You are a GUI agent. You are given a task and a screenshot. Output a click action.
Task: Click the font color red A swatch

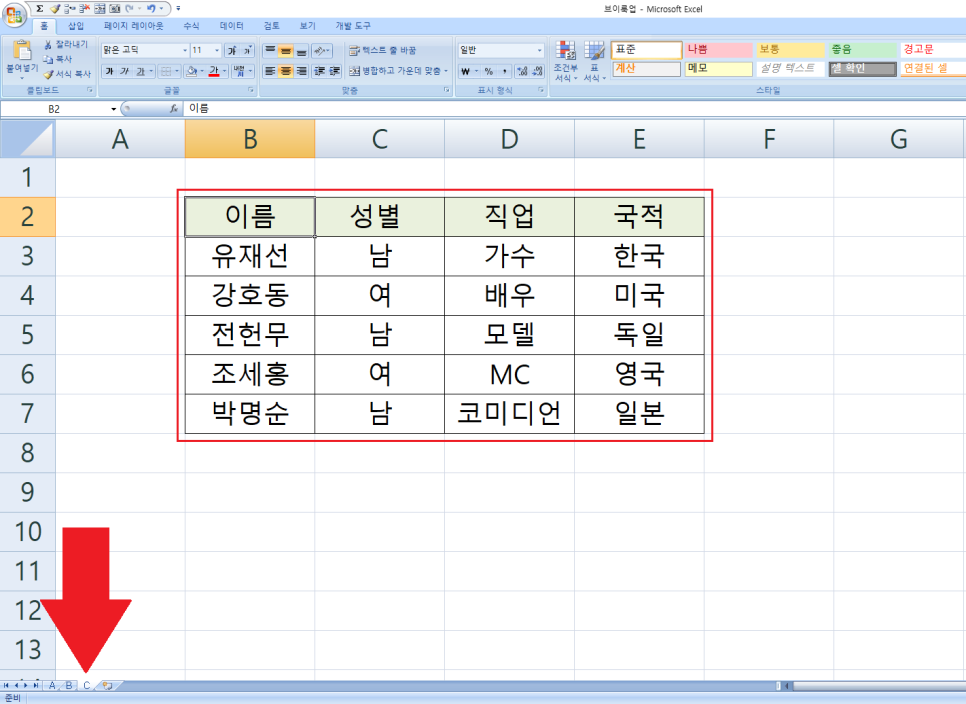213,71
